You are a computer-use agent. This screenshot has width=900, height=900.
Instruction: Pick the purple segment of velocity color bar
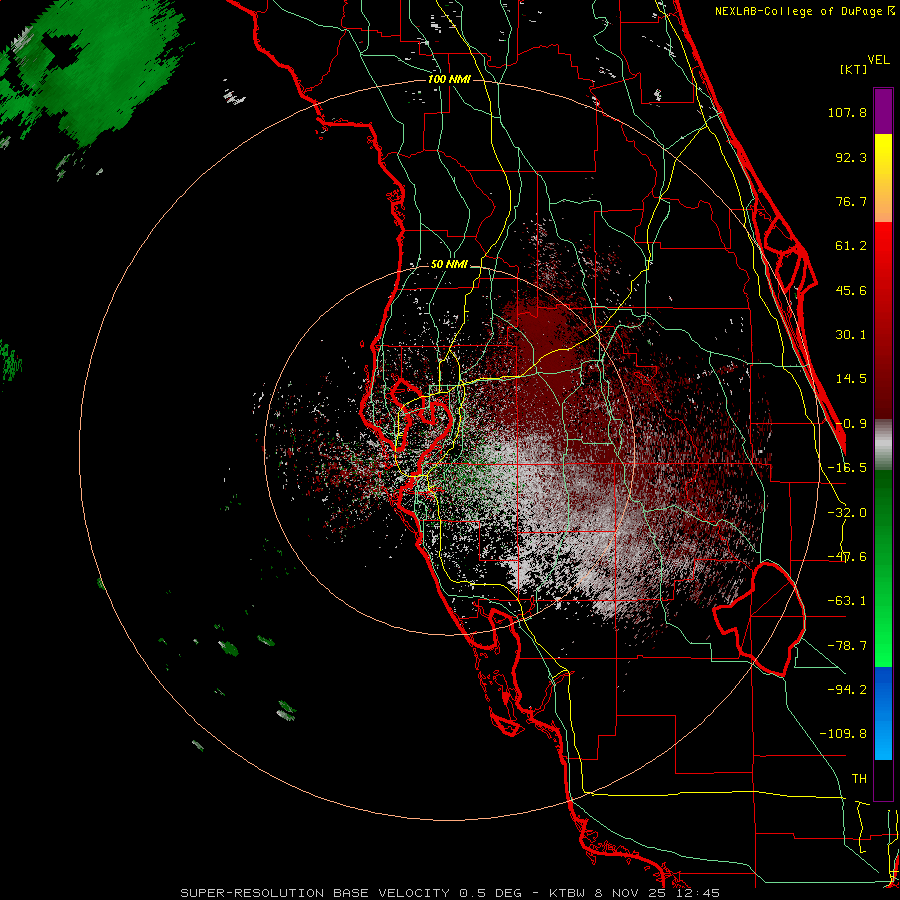coord(883,111)
